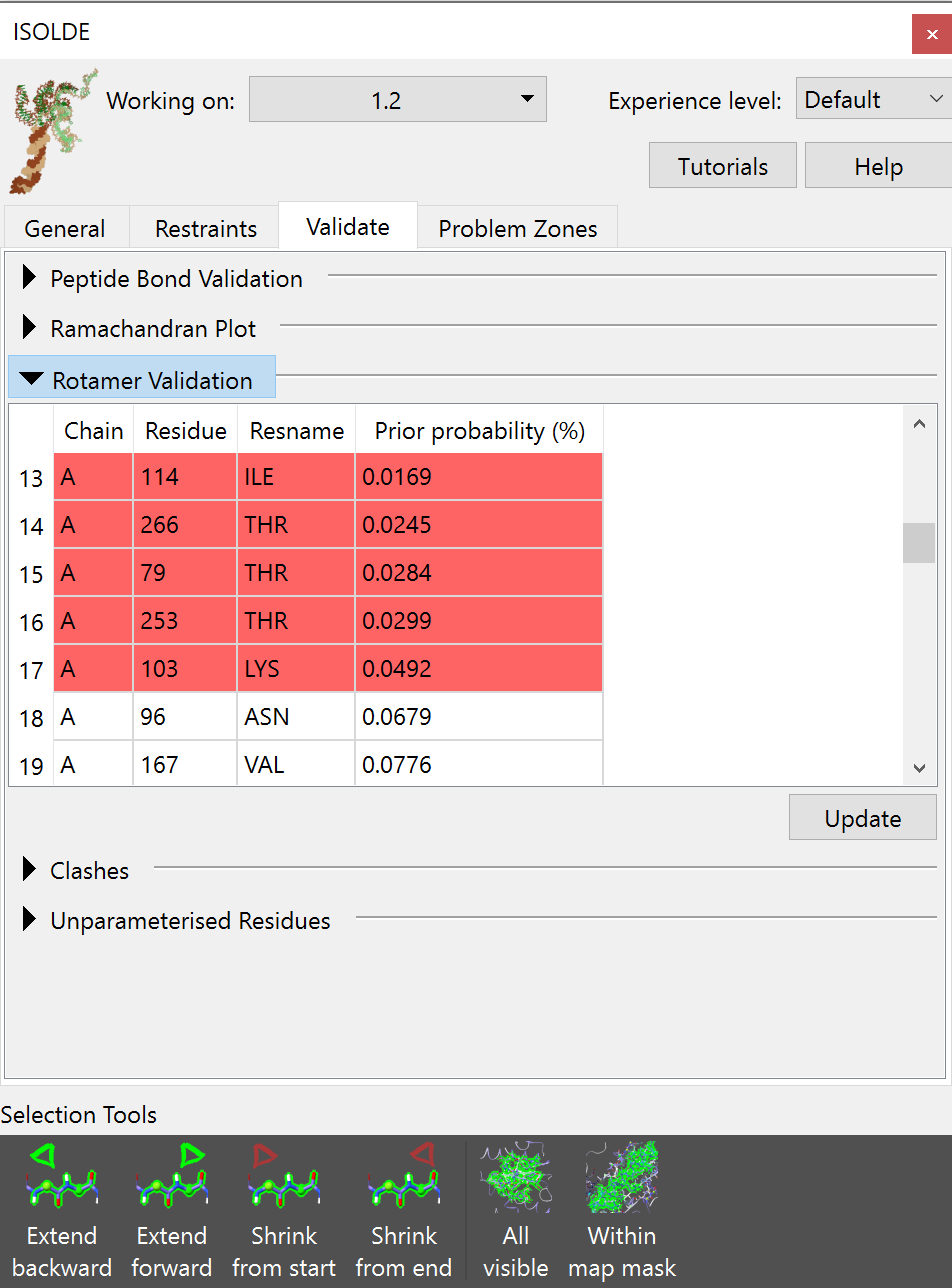Switch to the Restraints tab
The height and width of the screenshot is (1288, 952).
coord(205,228)
